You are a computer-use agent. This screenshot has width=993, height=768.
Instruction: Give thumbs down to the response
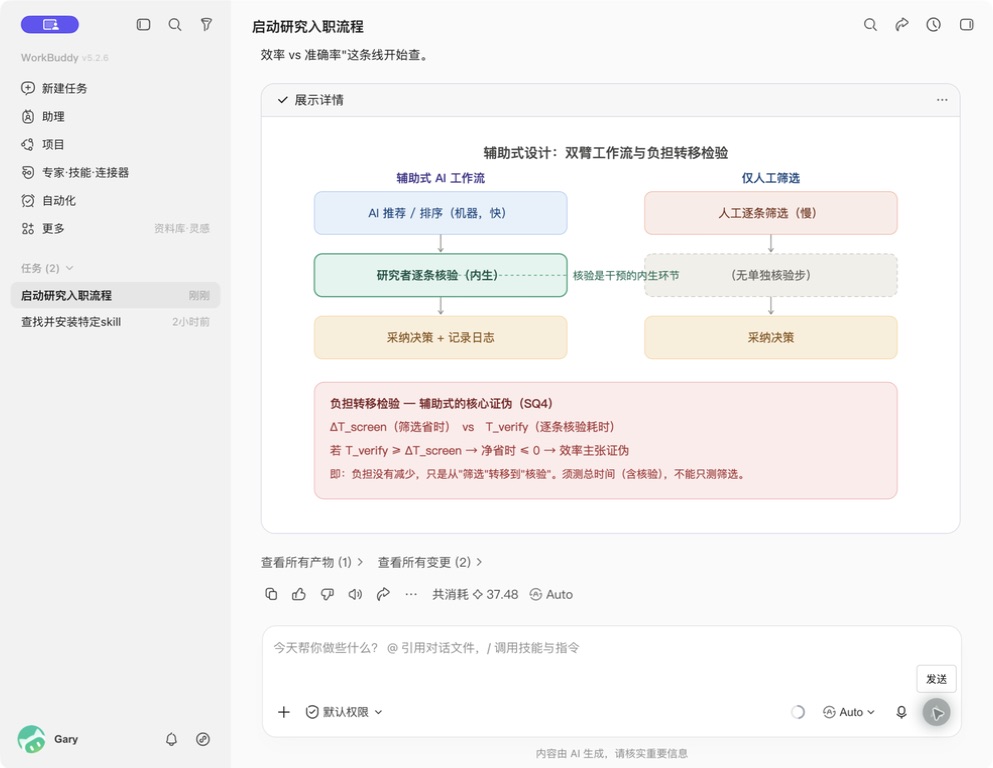click(327, 594)
